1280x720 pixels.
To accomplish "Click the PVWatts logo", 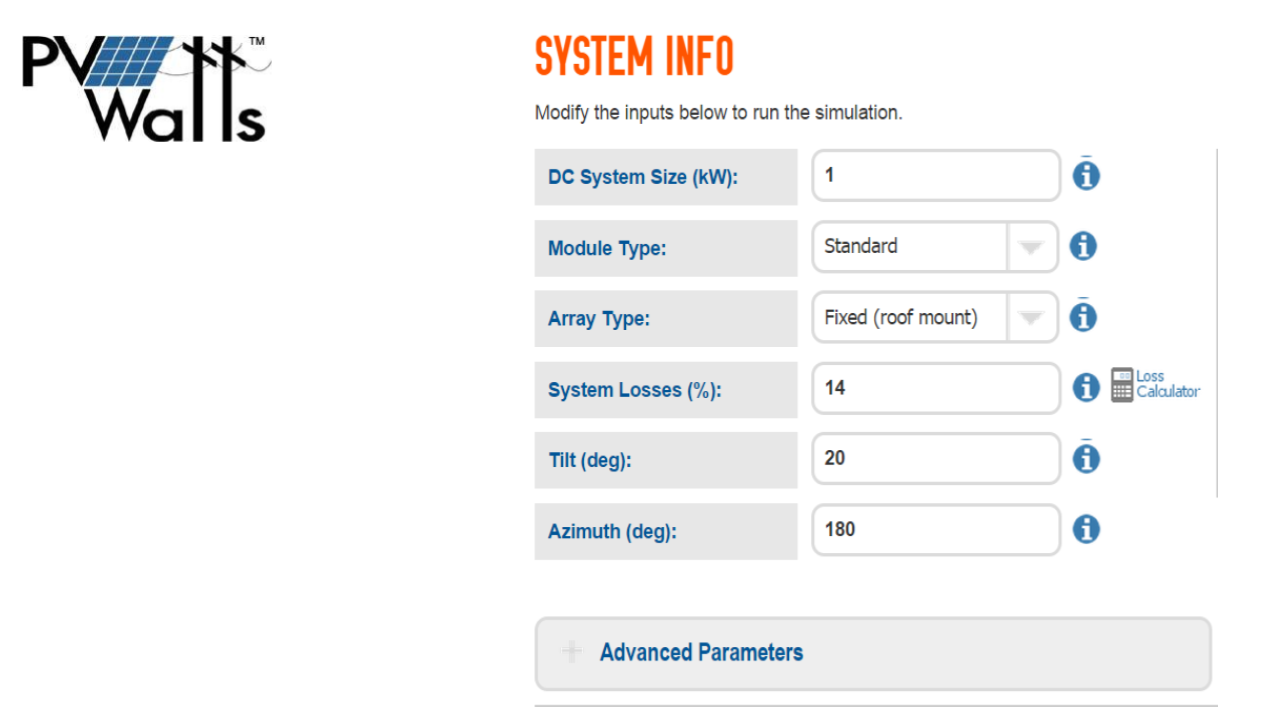I will 145,88.
